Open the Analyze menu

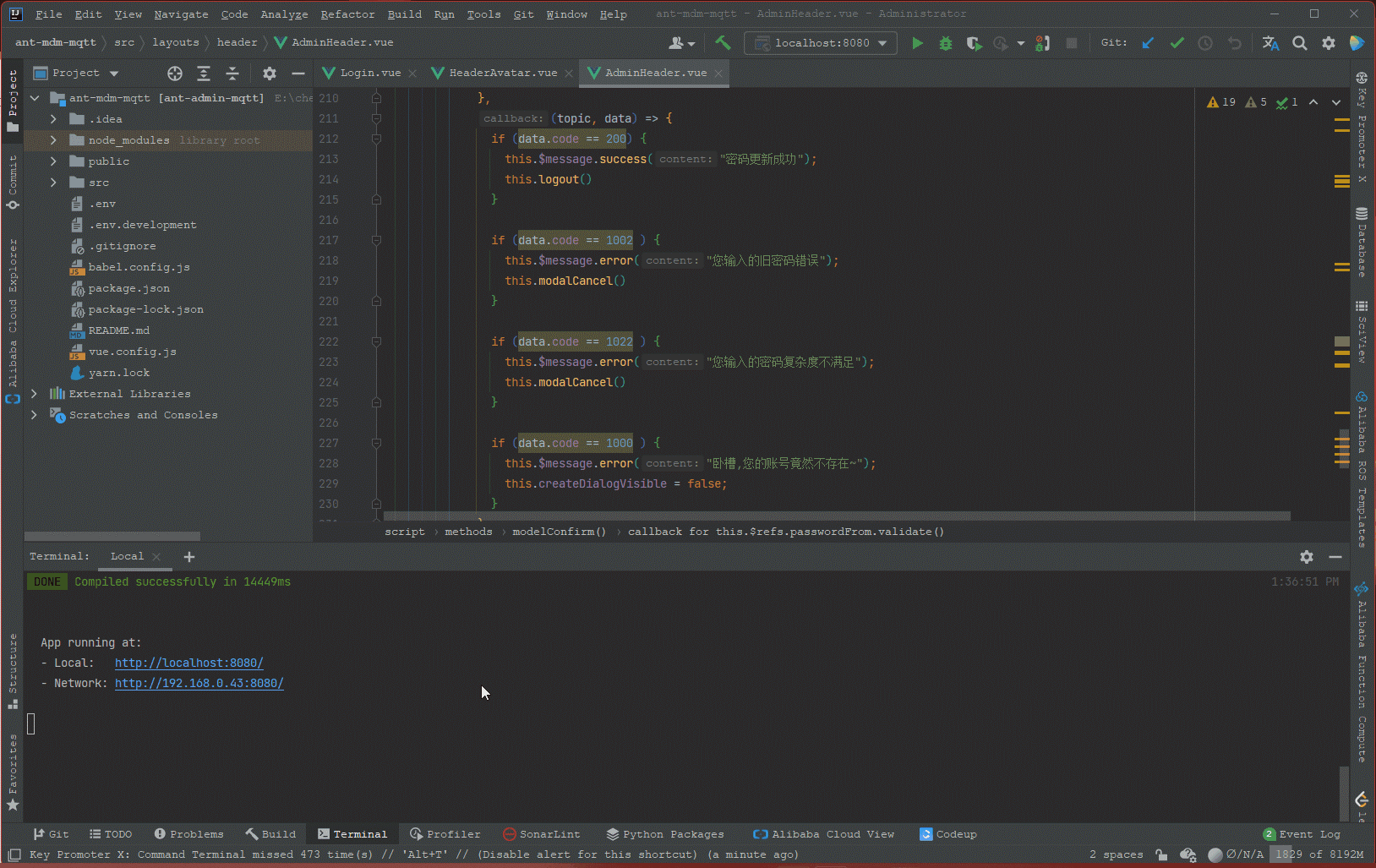(284, 14)
